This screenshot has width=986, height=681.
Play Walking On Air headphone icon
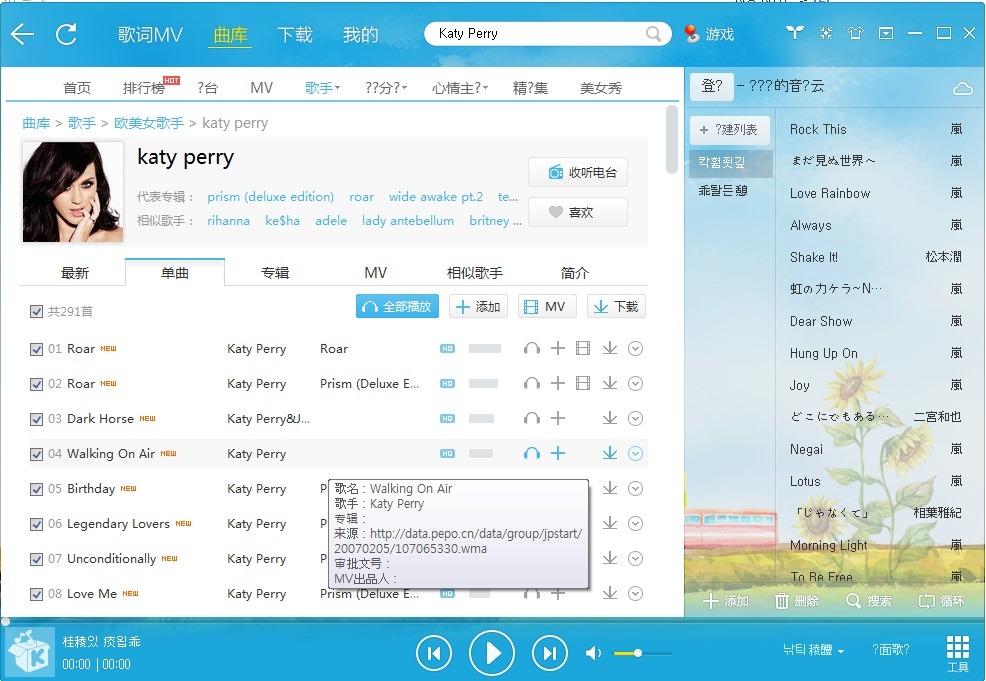pos(532,453)
